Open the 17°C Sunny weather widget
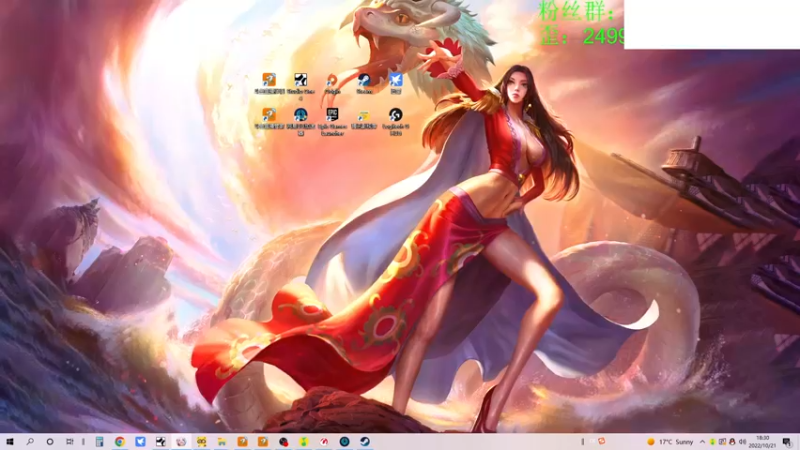Screen dimensions: 800x450 click(x=670, y=442)
